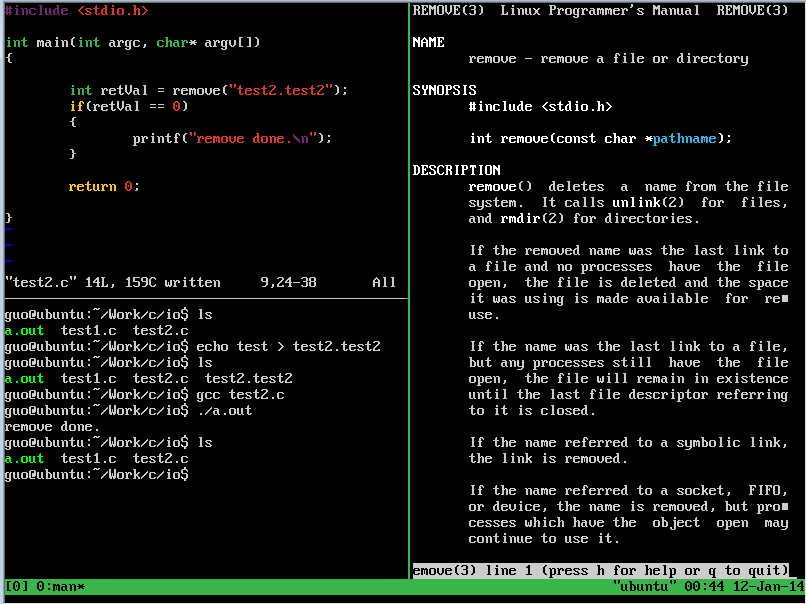Click vim status '"test2.c" 14L, 159C written'

coord(113,282)
